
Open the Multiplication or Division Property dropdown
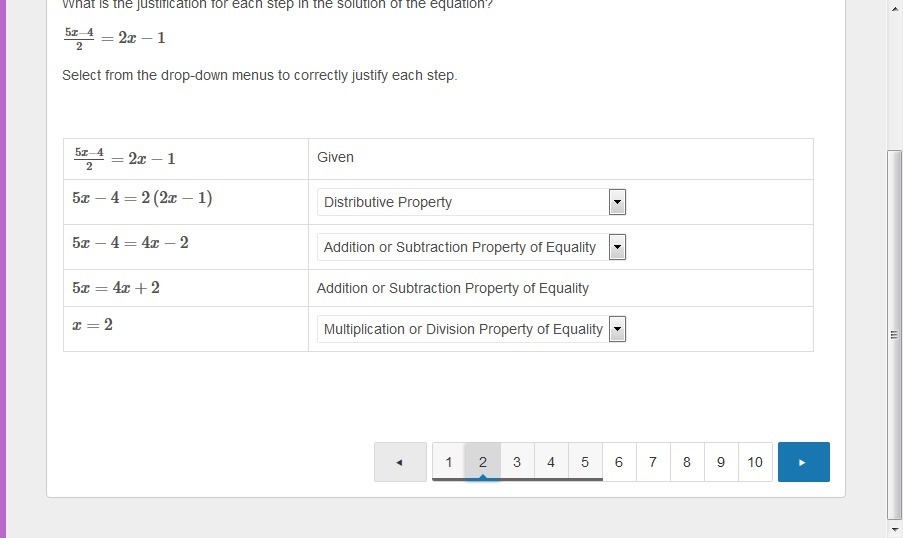pos(471,329)
